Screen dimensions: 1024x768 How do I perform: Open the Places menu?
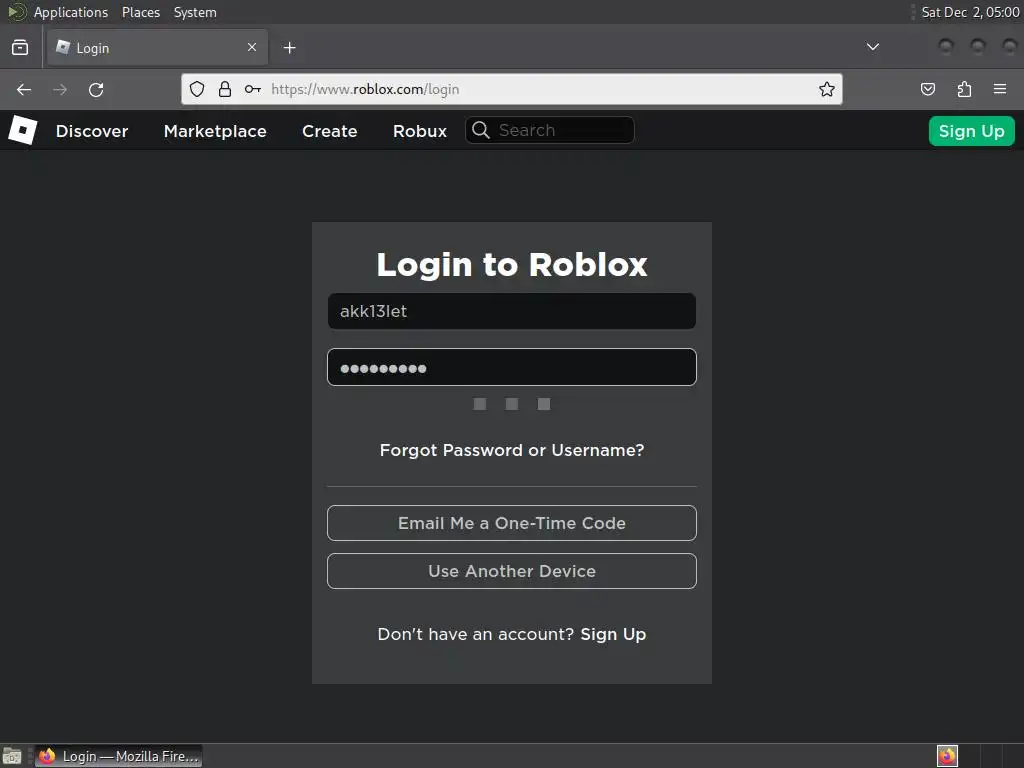(141, 12)
